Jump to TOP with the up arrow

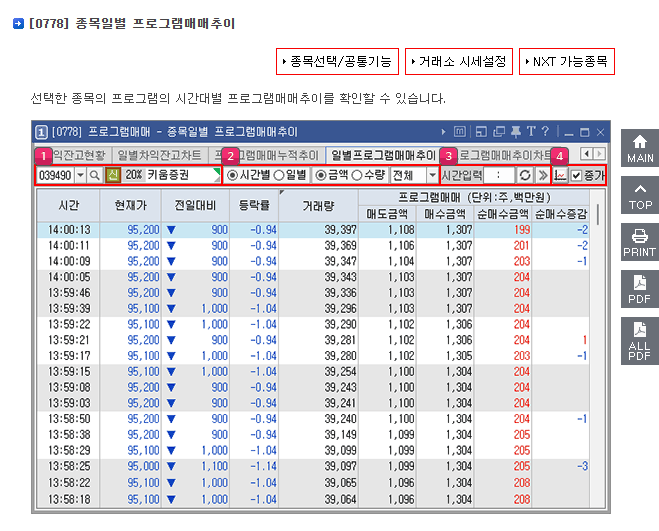pyautogui.click(x=640, y=195)
